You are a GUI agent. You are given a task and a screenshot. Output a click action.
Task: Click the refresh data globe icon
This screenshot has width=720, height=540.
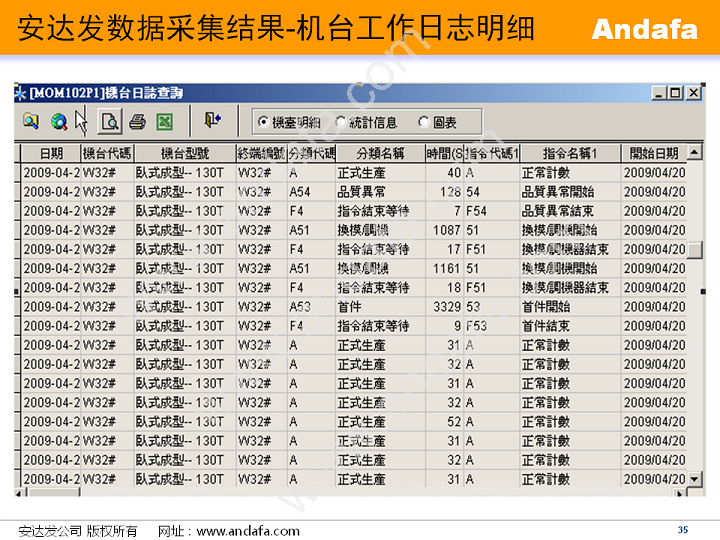pyautogui.click(x=59, y=122)
